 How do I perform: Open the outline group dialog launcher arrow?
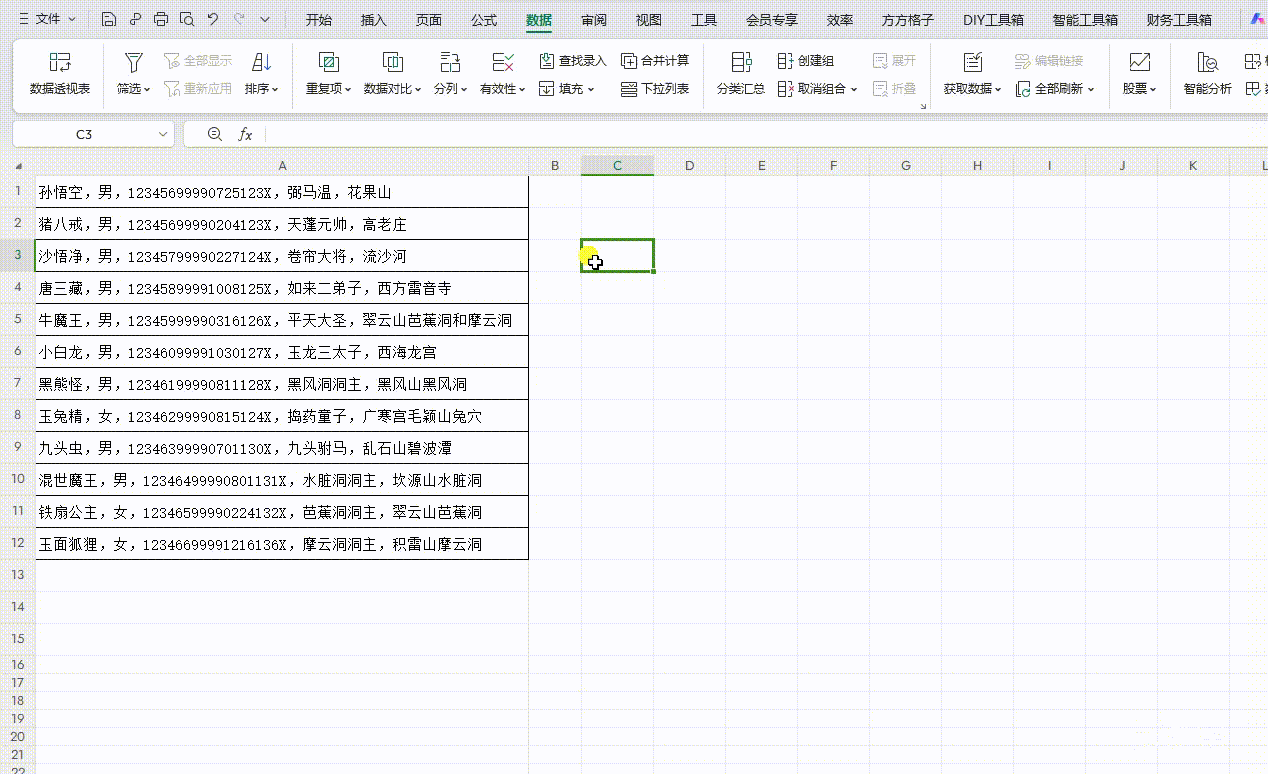923,106
